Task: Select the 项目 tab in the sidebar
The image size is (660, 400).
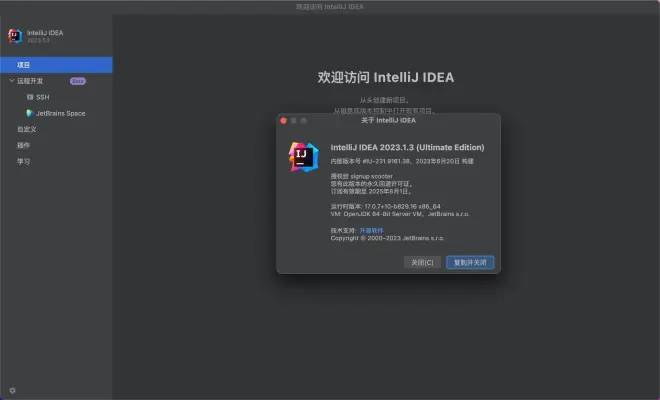Action: point(24,65)
